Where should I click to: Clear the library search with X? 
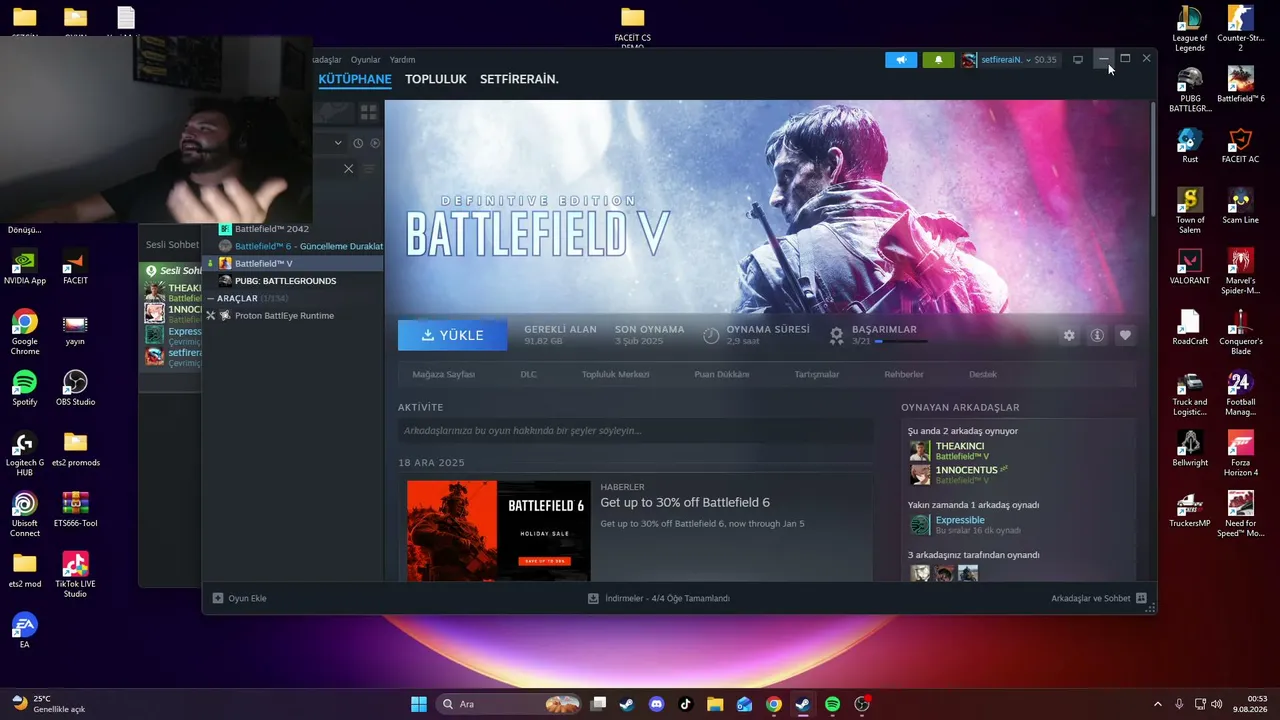[x=348, y=169]
